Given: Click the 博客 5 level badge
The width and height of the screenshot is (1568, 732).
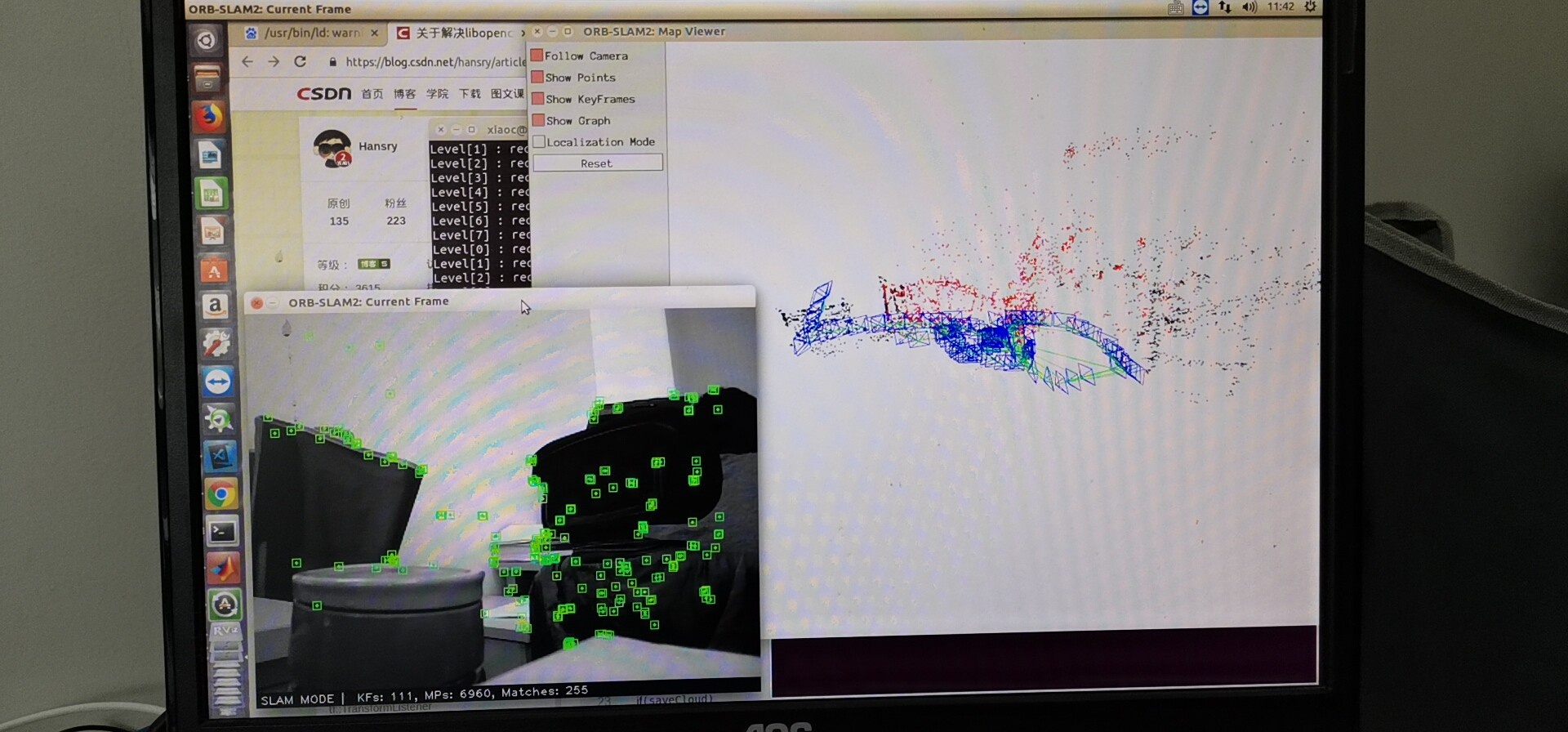Looking at the screenshot, I should click(374, 264).
